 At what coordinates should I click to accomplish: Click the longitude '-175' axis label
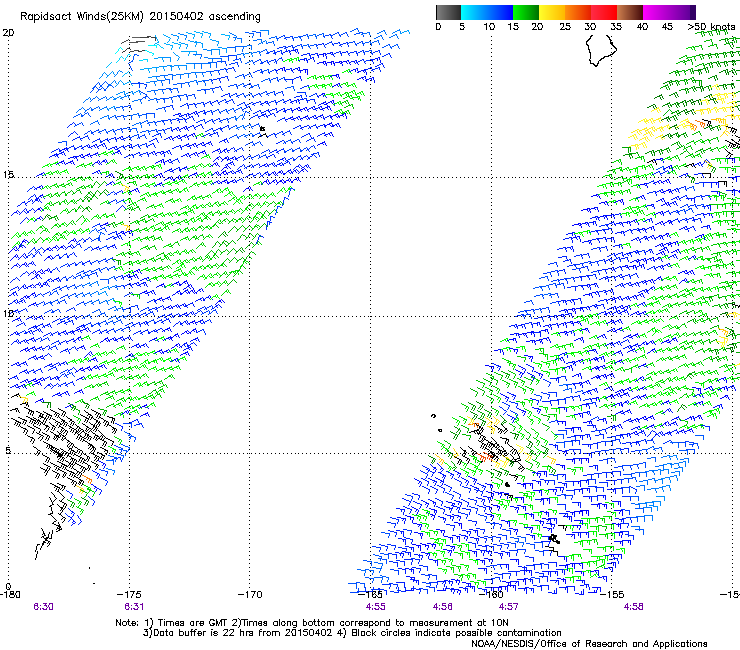pyautogui.click(x=129, y=595)
